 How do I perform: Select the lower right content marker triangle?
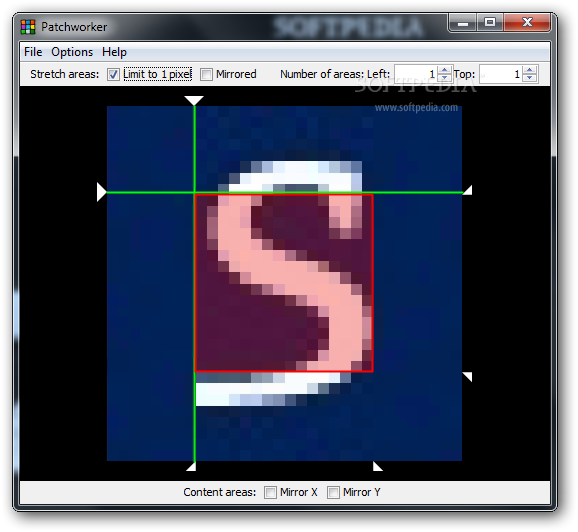pos(467,376)
